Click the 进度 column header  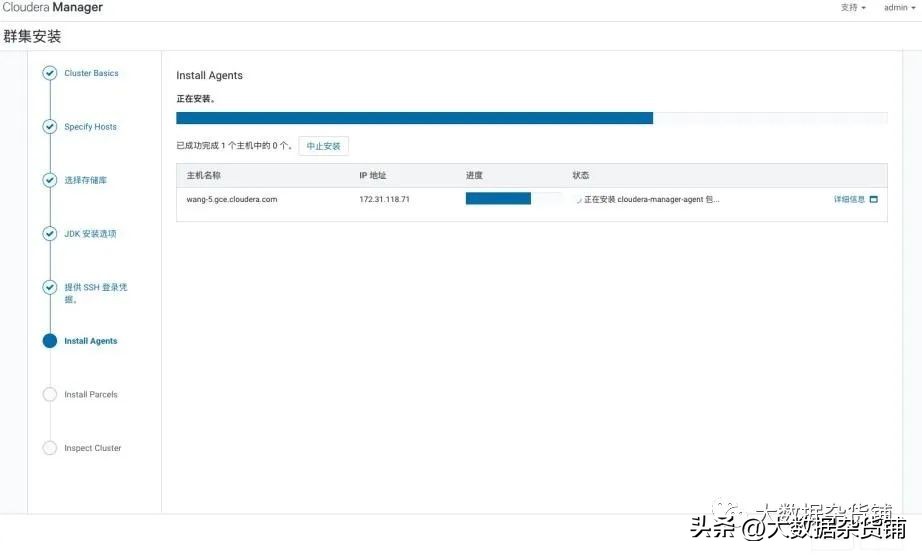(x=474, y=175)
